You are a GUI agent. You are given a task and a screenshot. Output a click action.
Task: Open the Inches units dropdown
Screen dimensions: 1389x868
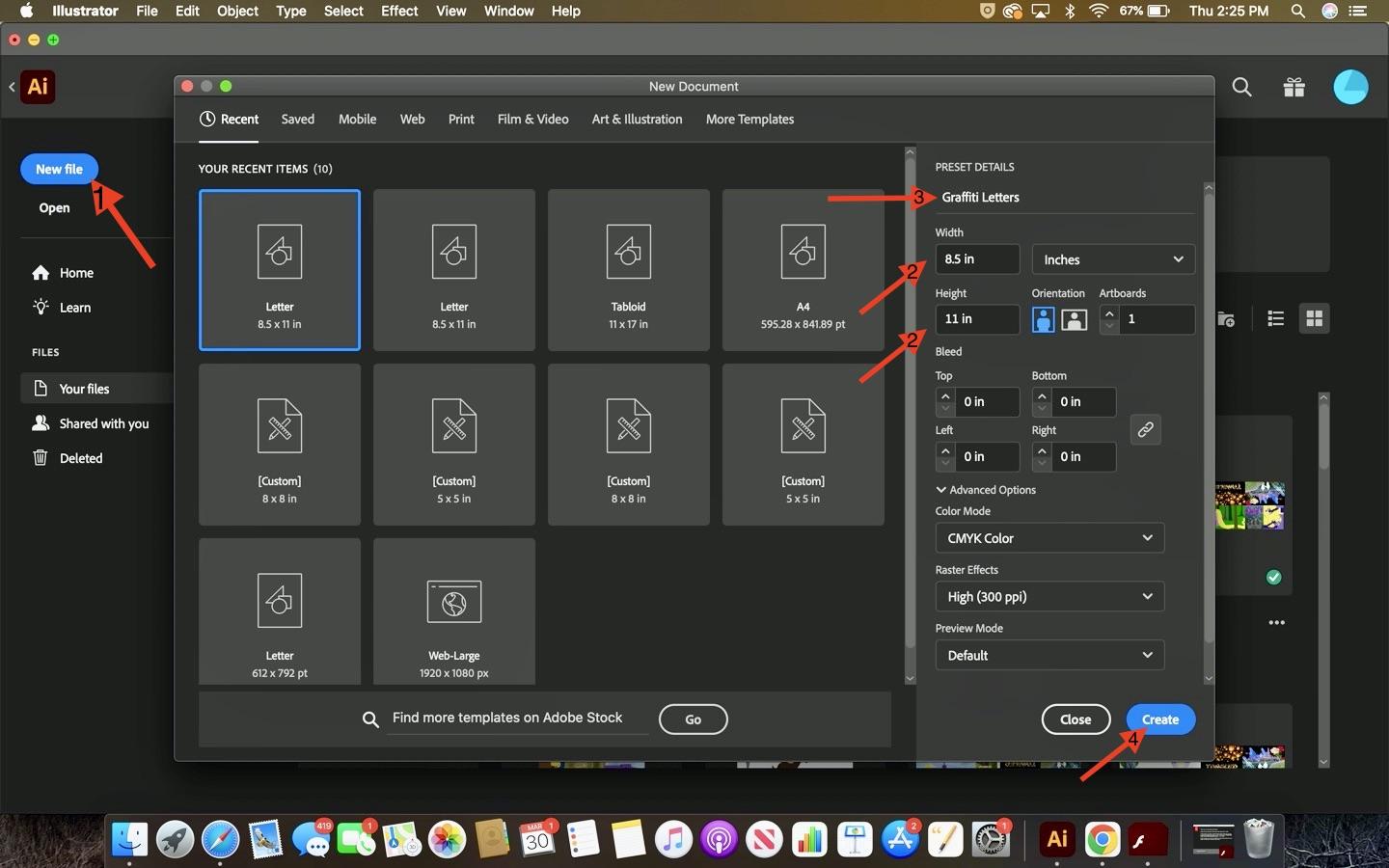point(1113,259)
